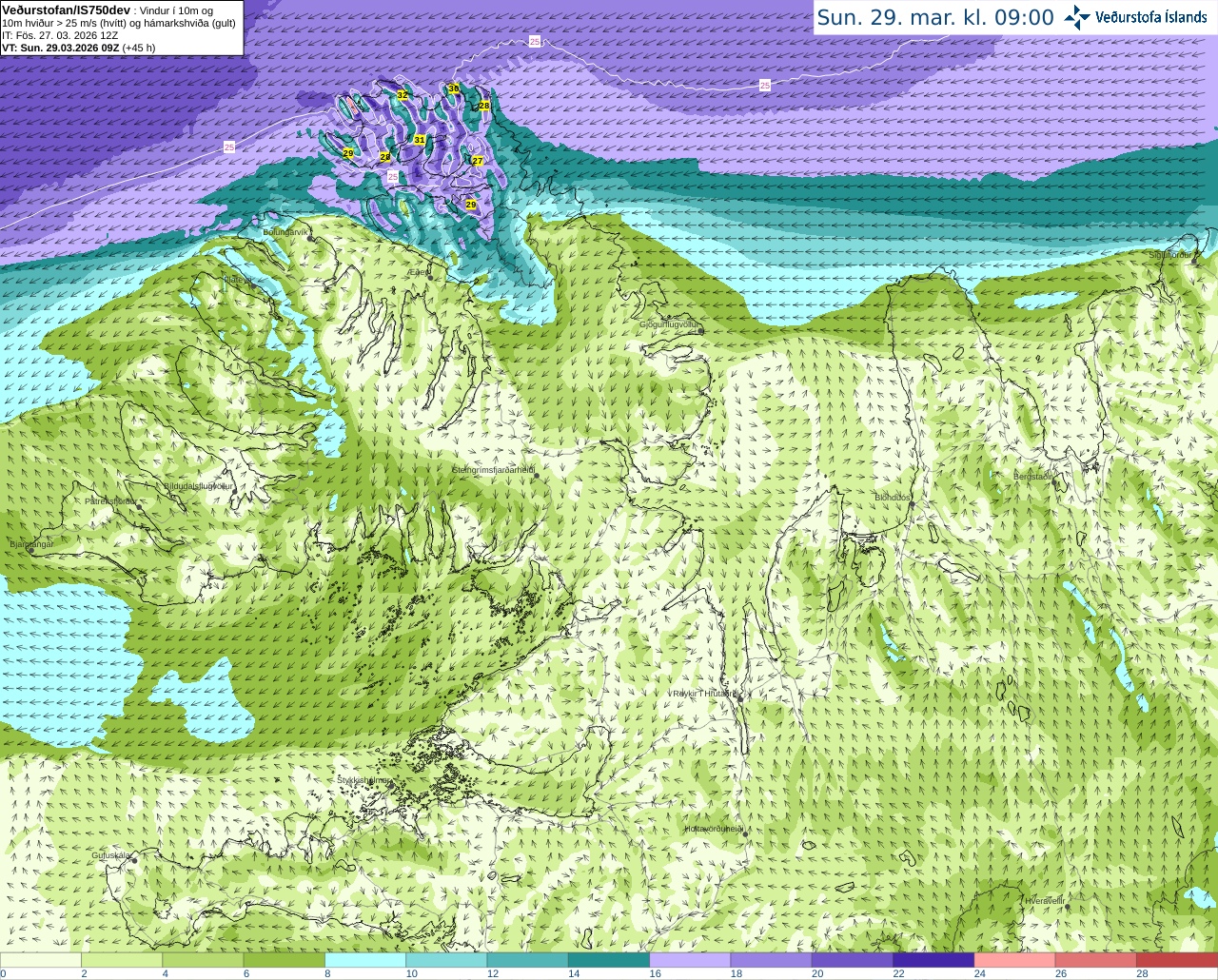Click the Sun. 29. mar. kl. 09:00 timestamp
Viewport: 1218px width, 980px height.
click(x=935, y=17)
